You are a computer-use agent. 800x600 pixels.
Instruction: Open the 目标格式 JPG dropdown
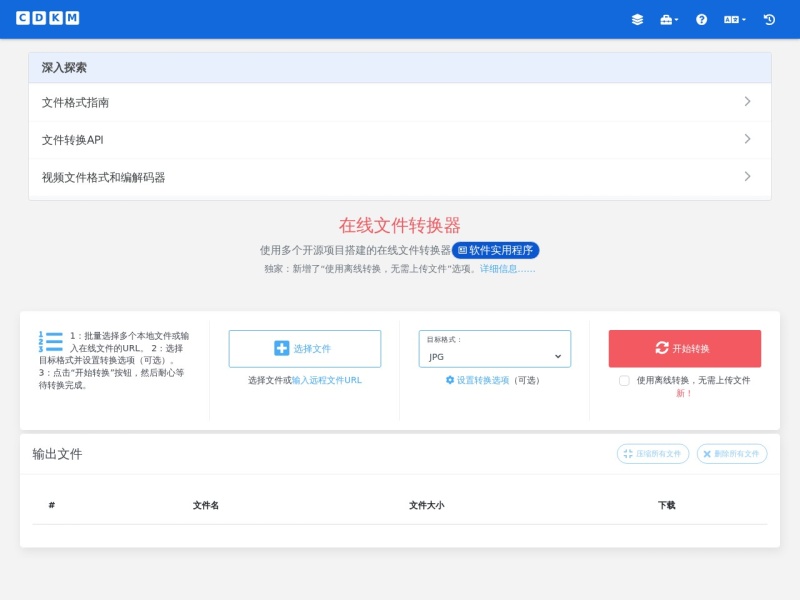494,349
